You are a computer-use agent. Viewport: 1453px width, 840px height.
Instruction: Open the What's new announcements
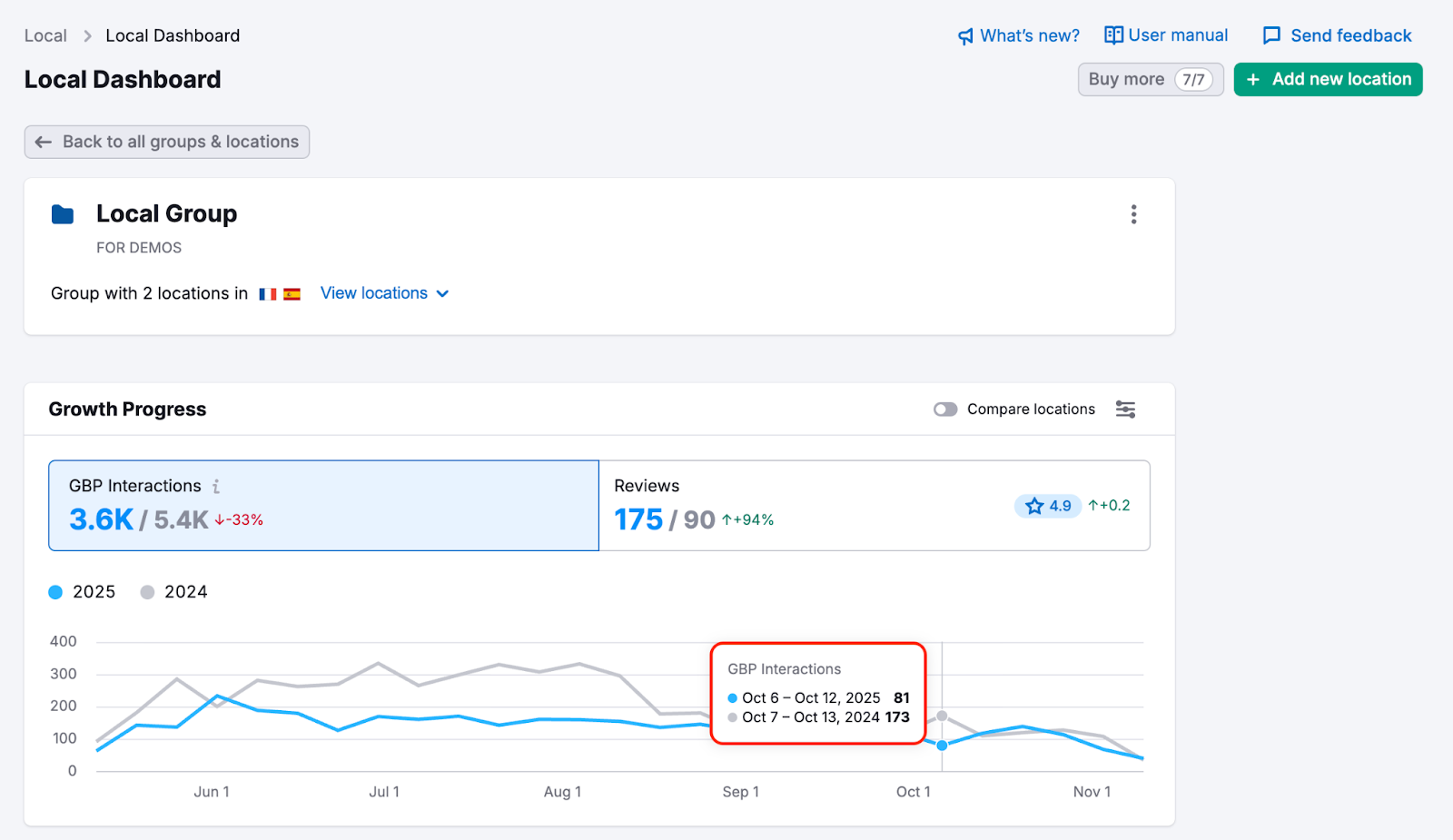[1018, 35]
